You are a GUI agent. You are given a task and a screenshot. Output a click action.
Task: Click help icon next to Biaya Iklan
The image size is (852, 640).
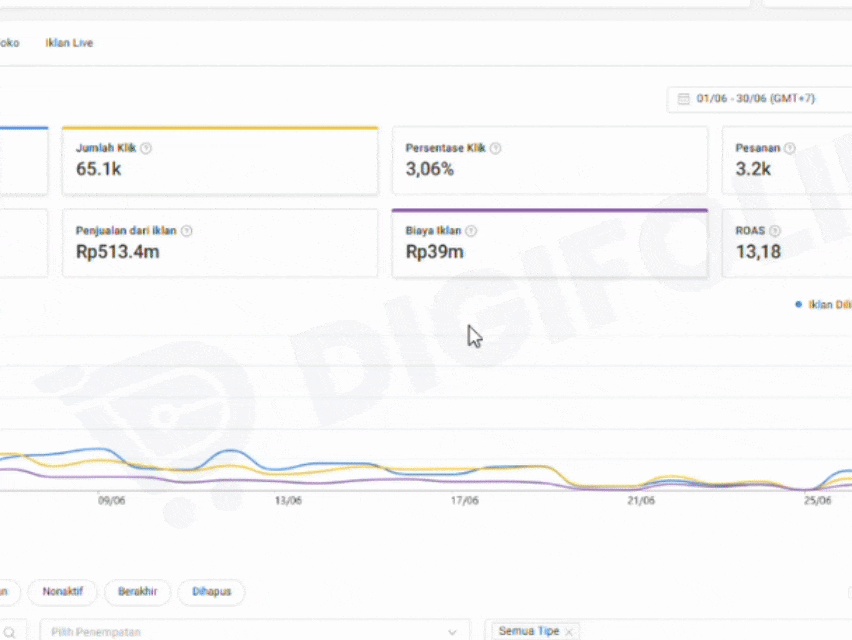pos(472,231)
